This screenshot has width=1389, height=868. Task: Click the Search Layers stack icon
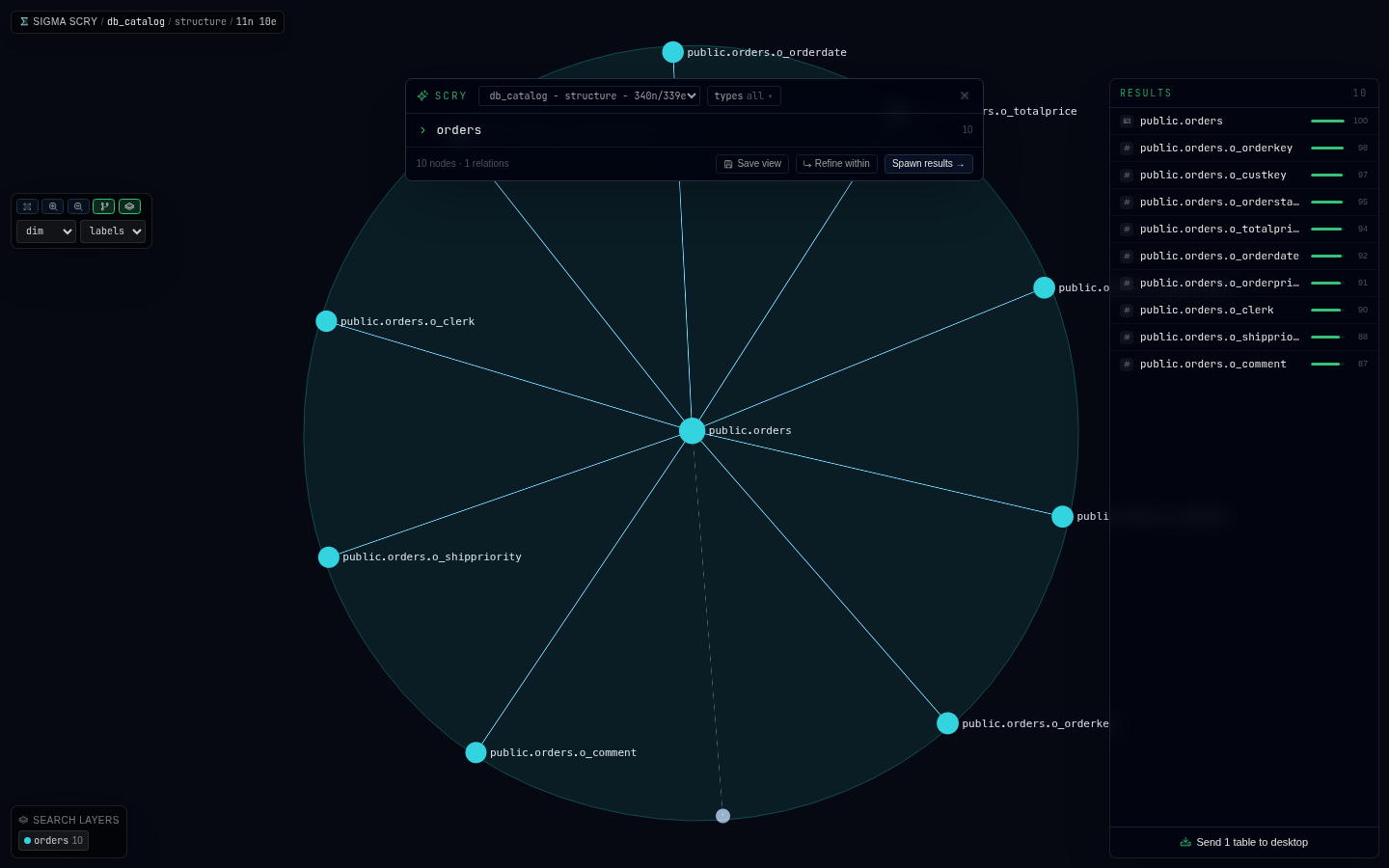[x=23, y=820]
